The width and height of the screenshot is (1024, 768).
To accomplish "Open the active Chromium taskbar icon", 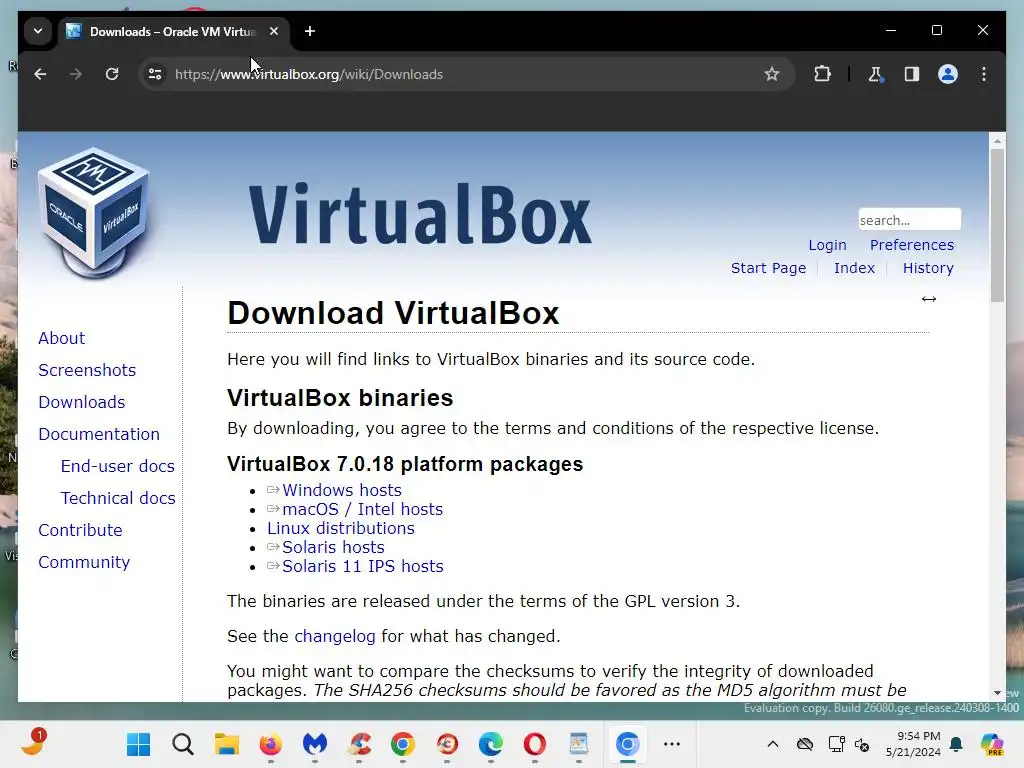I will 628,744.
